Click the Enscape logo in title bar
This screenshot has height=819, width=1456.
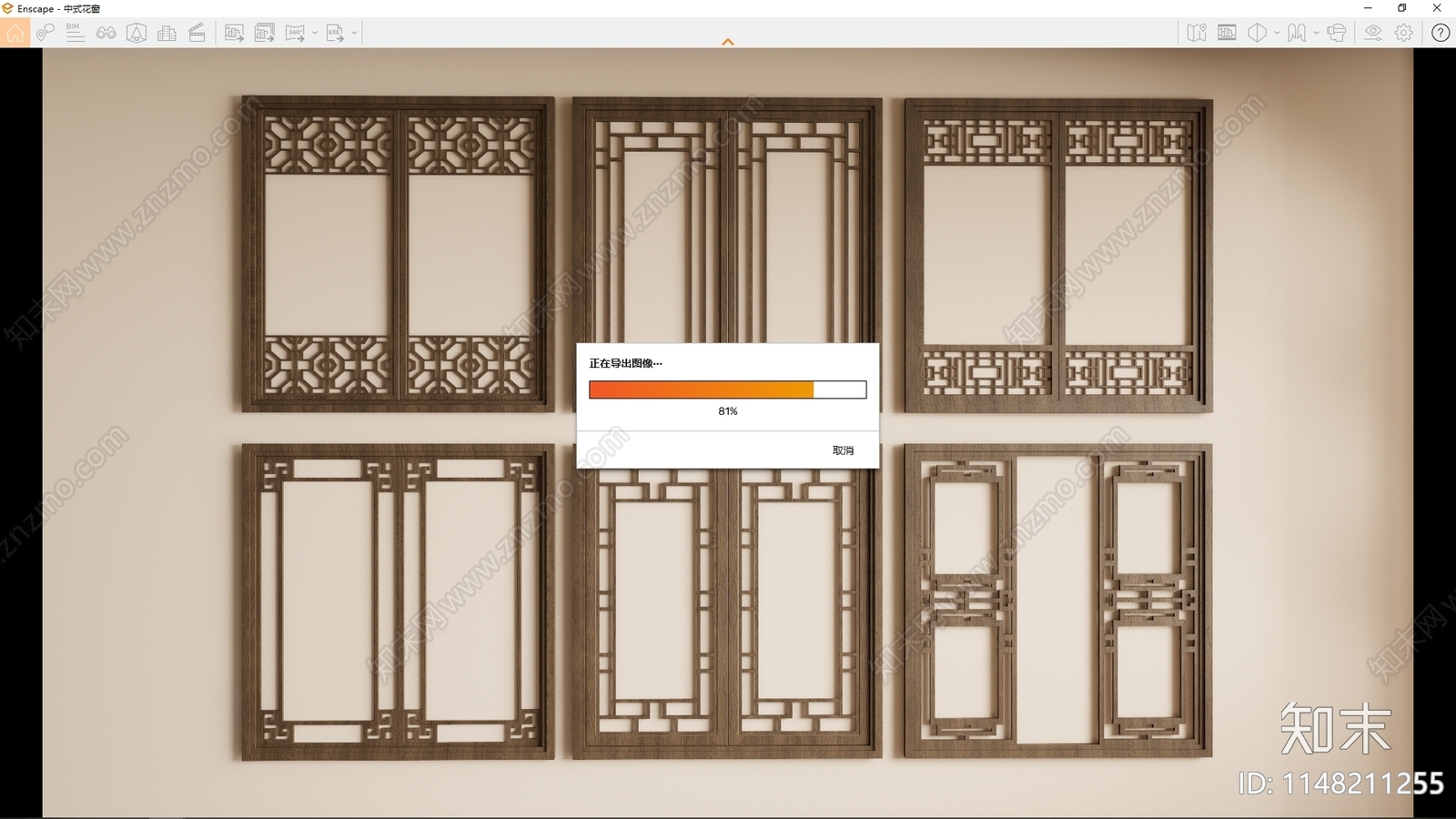coord(8,8)
